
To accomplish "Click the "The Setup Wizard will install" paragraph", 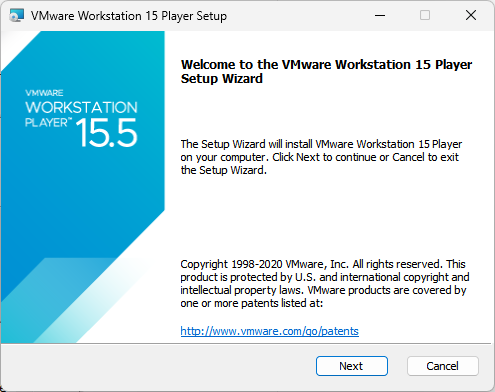I will 321,157.
